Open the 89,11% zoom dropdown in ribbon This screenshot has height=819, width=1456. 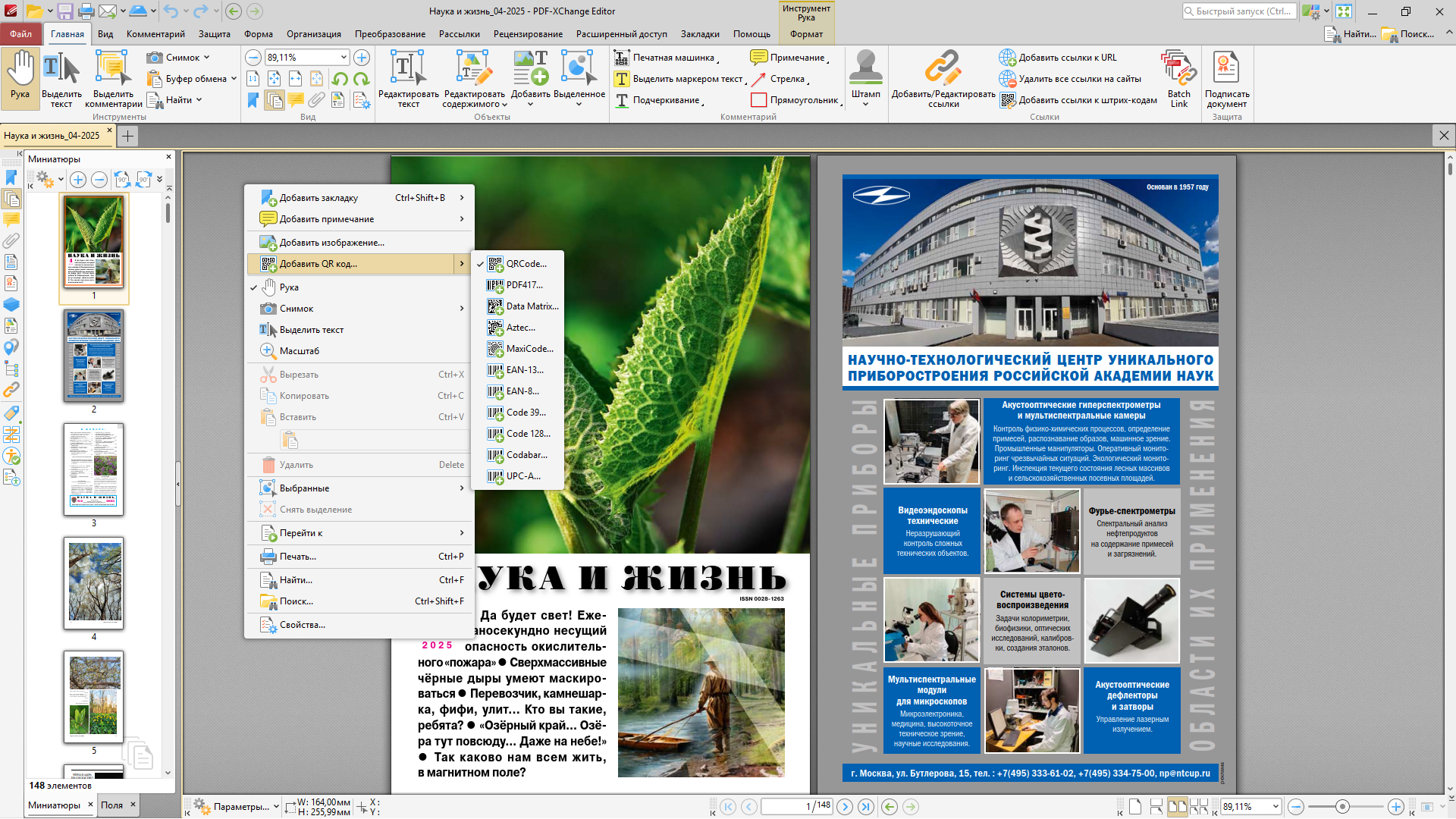click(344, 58)
